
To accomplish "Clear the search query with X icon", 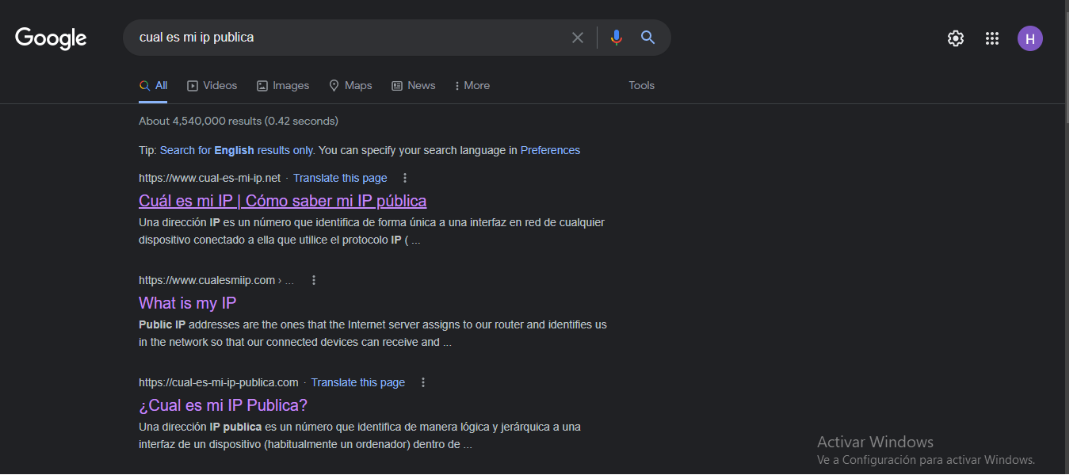I will point(577,37).
